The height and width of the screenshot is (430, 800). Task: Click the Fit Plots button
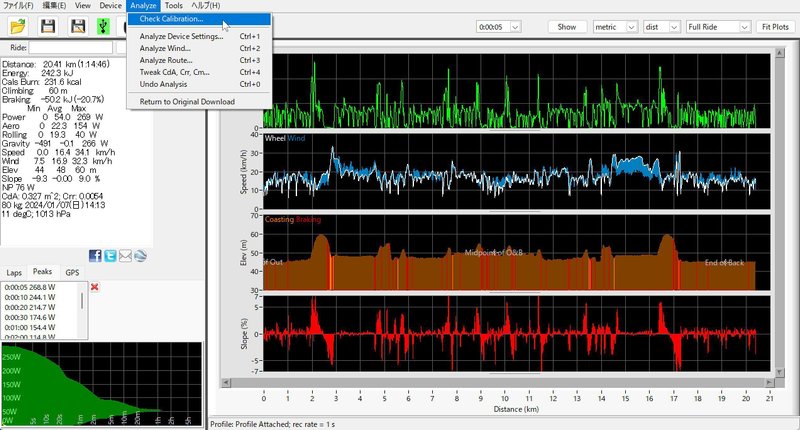[x=775, y=27]
